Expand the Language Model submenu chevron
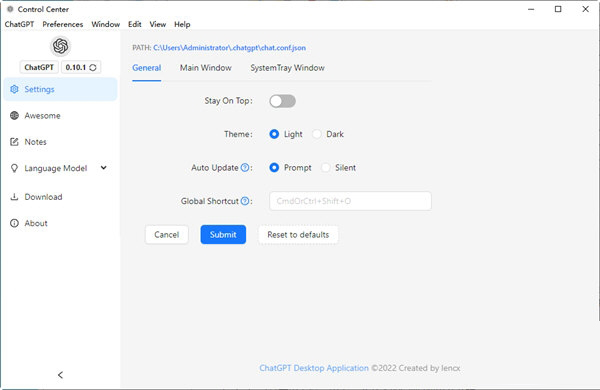The width and height of the screenshot is (600, 390). [x=104, y=168]
